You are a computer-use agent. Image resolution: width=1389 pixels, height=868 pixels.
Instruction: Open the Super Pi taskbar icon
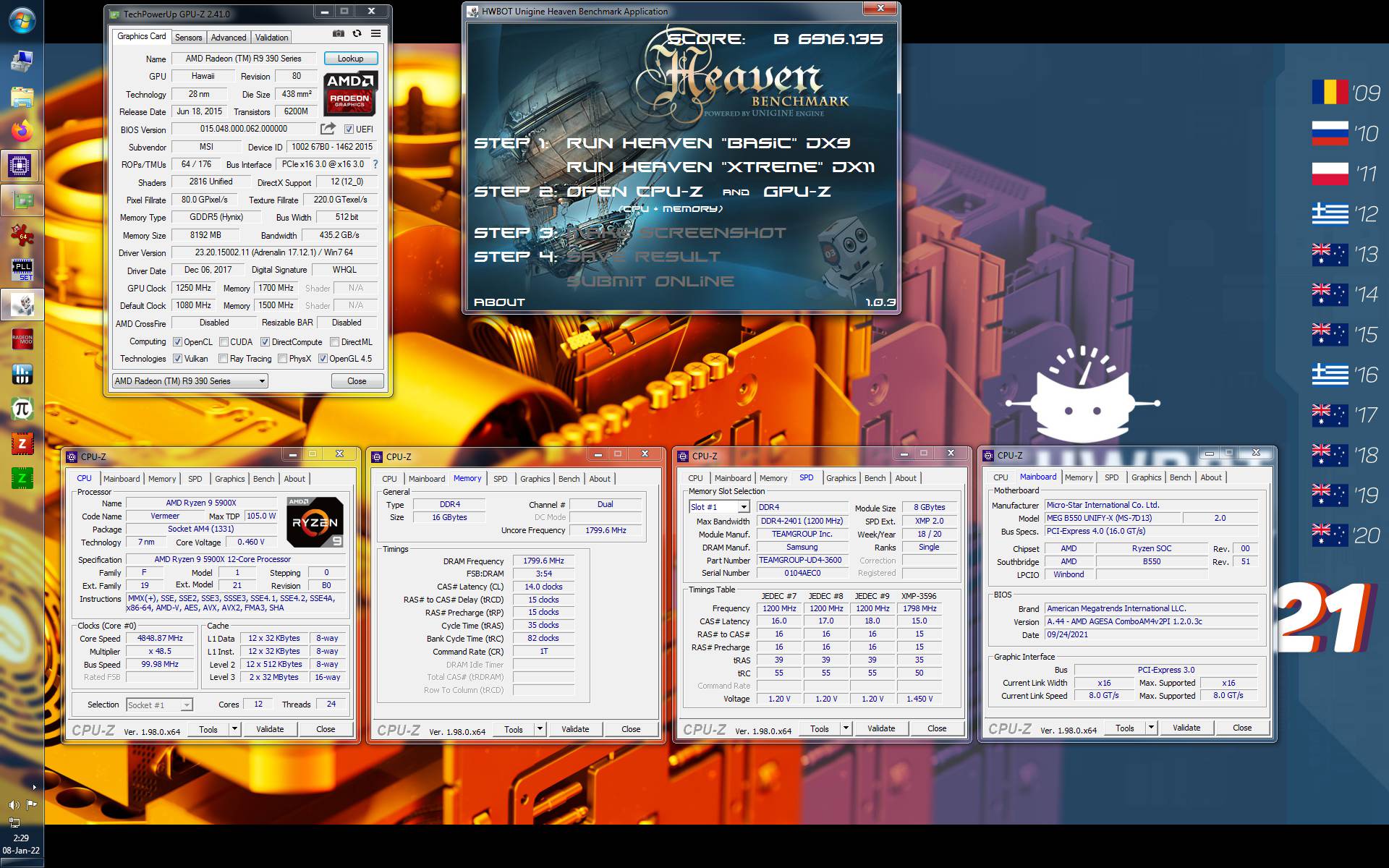click(x=22, y=409)
